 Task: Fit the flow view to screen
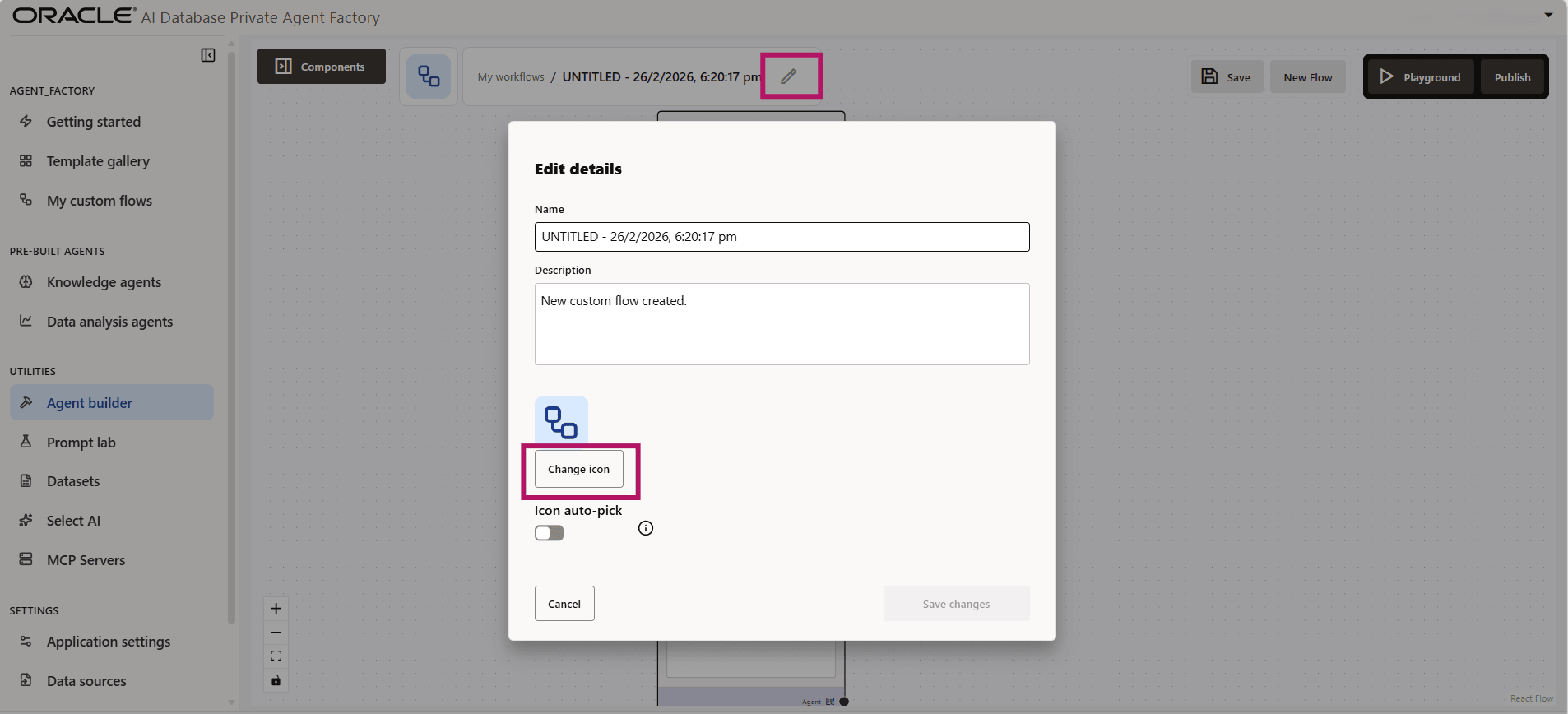click(x=276, y=656)
